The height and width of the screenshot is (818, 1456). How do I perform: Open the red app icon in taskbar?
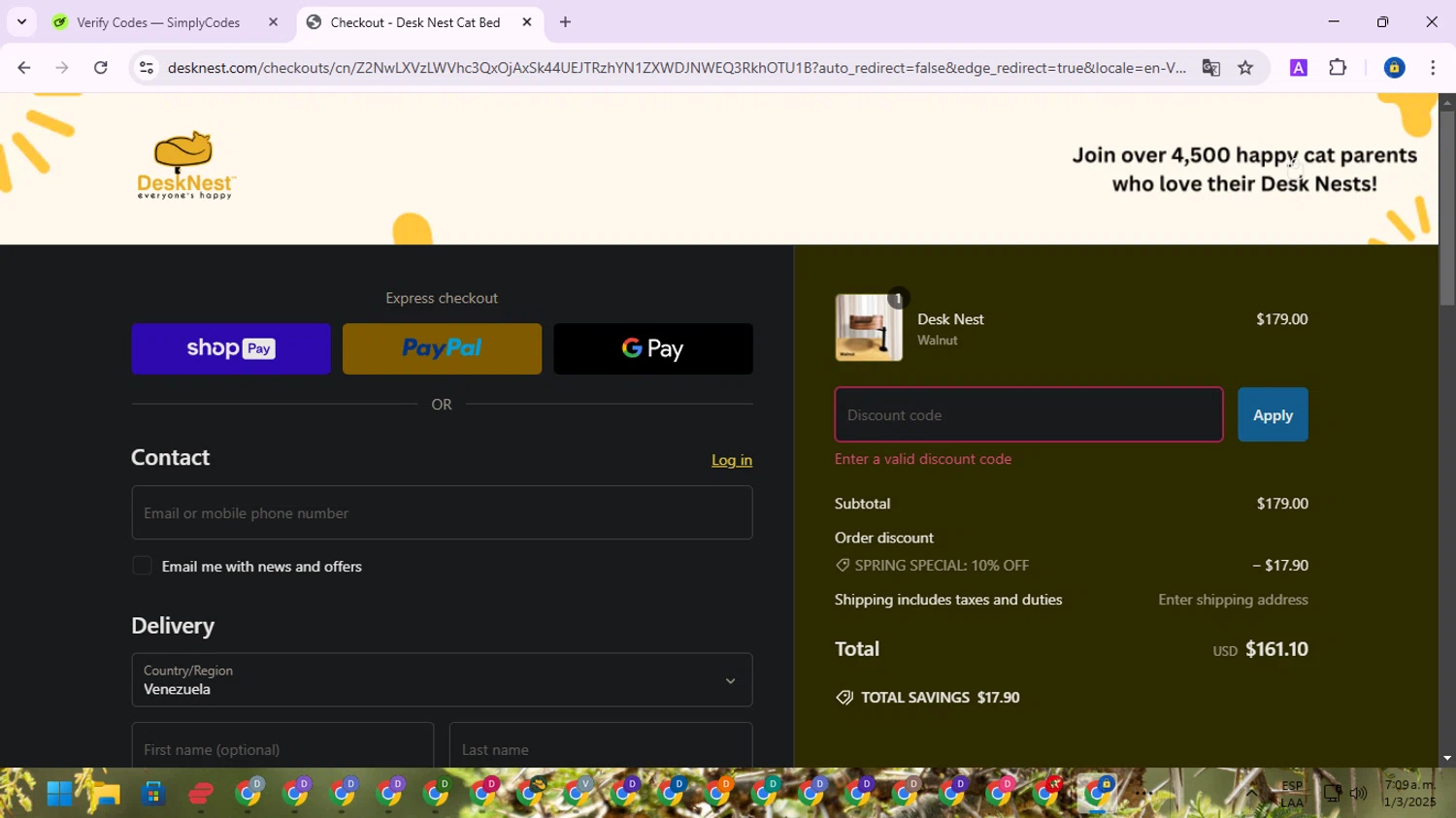(201, 794)
